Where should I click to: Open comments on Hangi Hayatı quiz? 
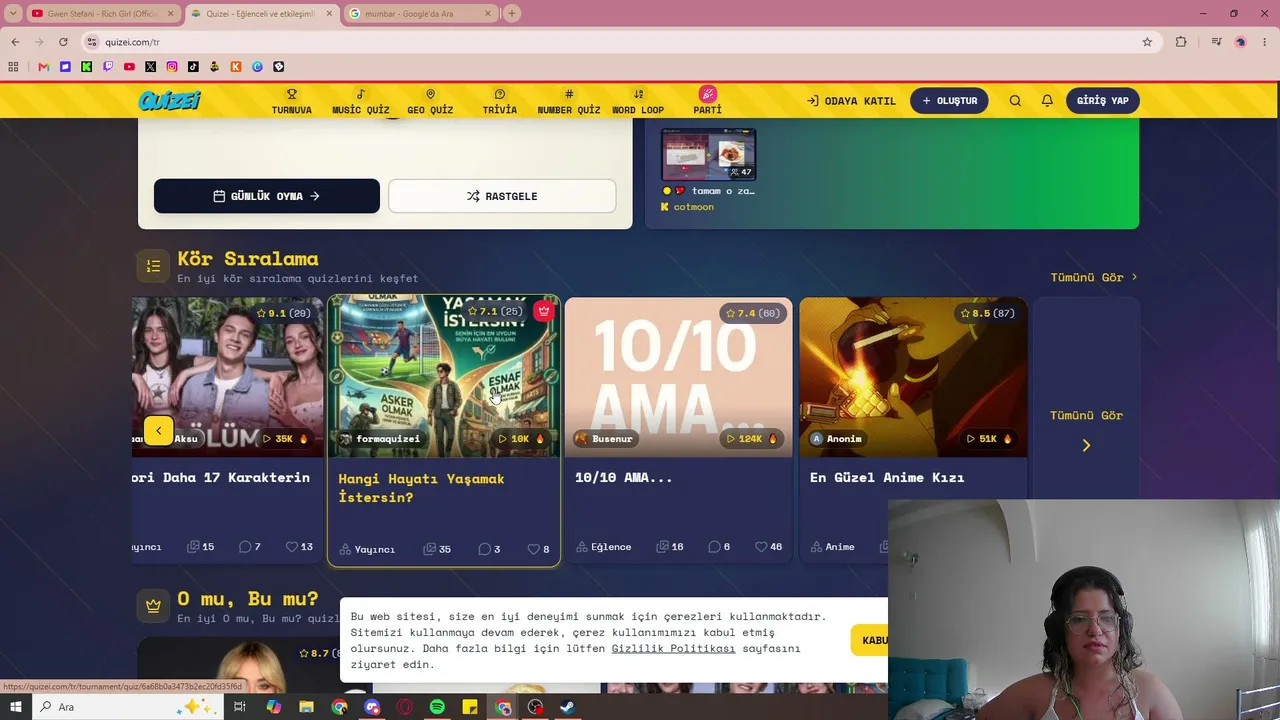489,549
